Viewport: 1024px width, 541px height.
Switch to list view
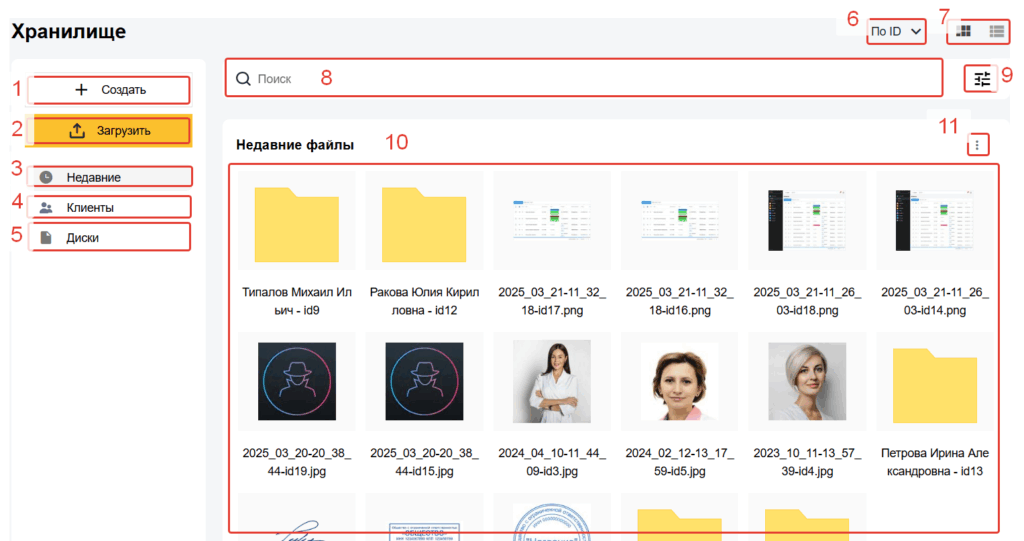[997, 31]
